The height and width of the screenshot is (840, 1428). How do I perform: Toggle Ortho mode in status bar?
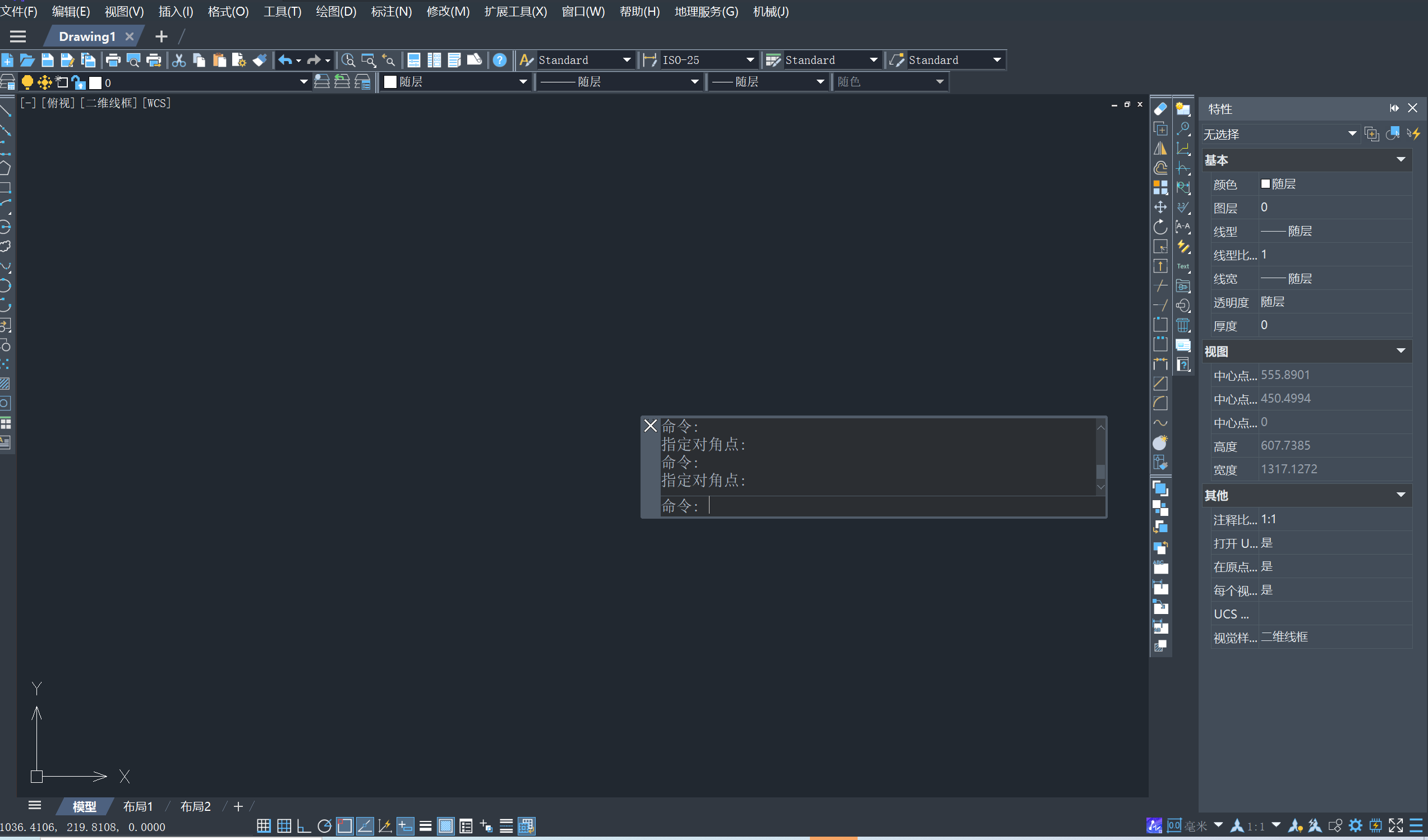(x=304, y=827)
